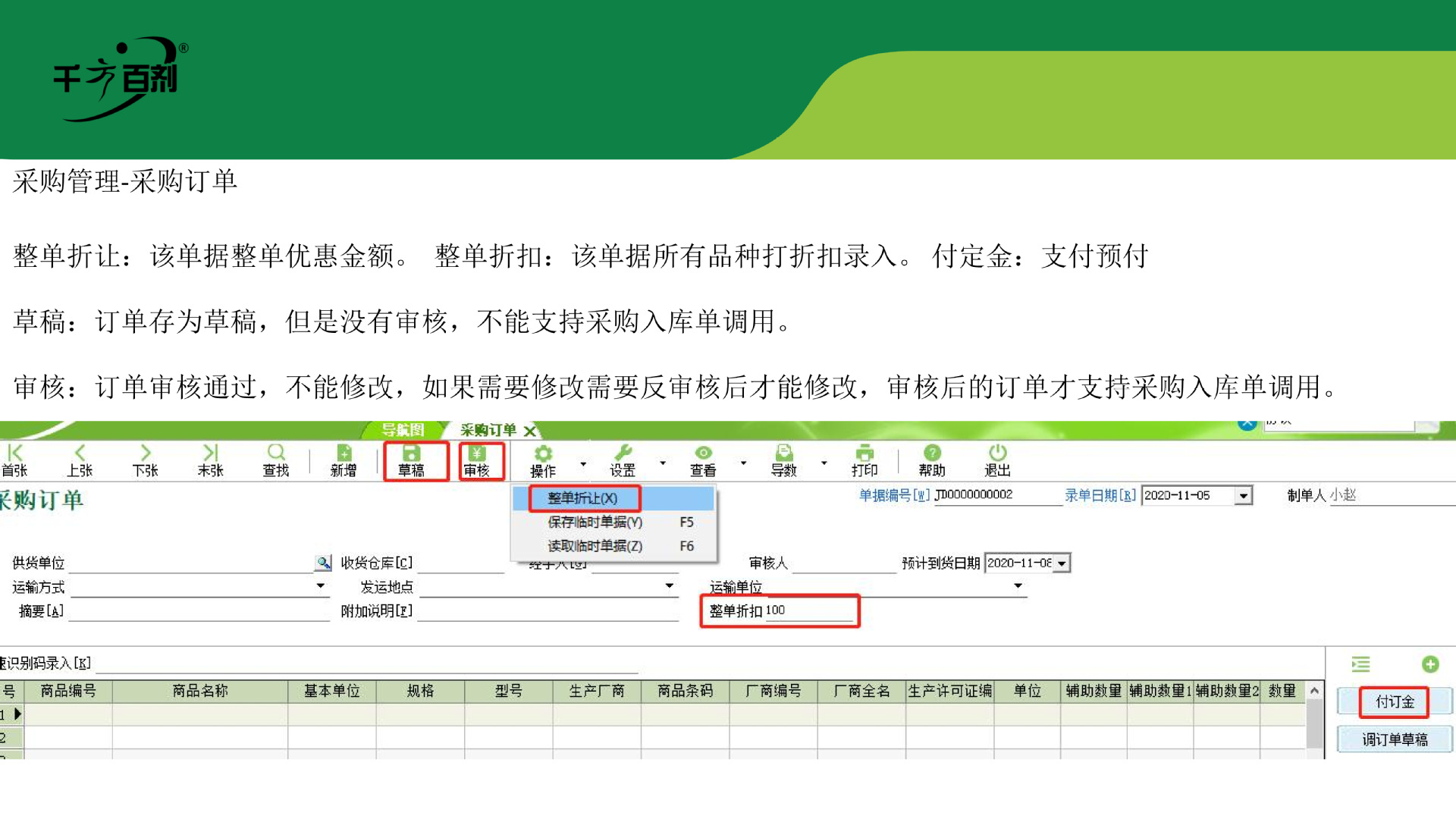Expand the 预计到货日期 date picker

(x=1062, y=563)
